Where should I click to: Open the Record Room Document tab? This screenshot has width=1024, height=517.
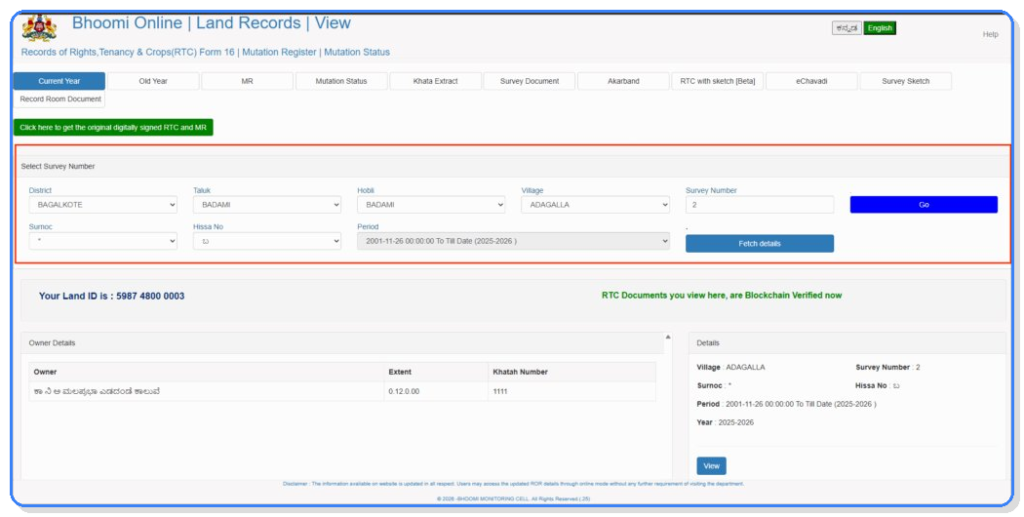[59, 99]
